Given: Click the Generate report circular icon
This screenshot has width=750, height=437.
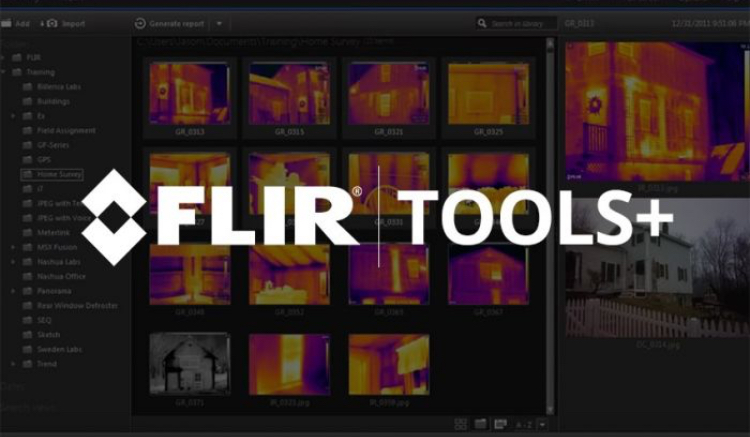Looking at the screenshot, I should coord(140,23).
